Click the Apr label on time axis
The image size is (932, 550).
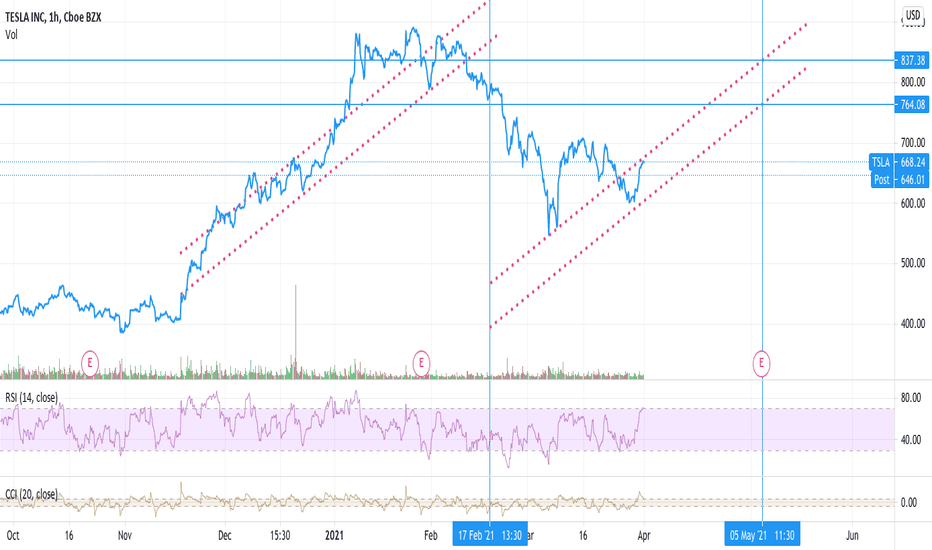[x=644, y=535]
